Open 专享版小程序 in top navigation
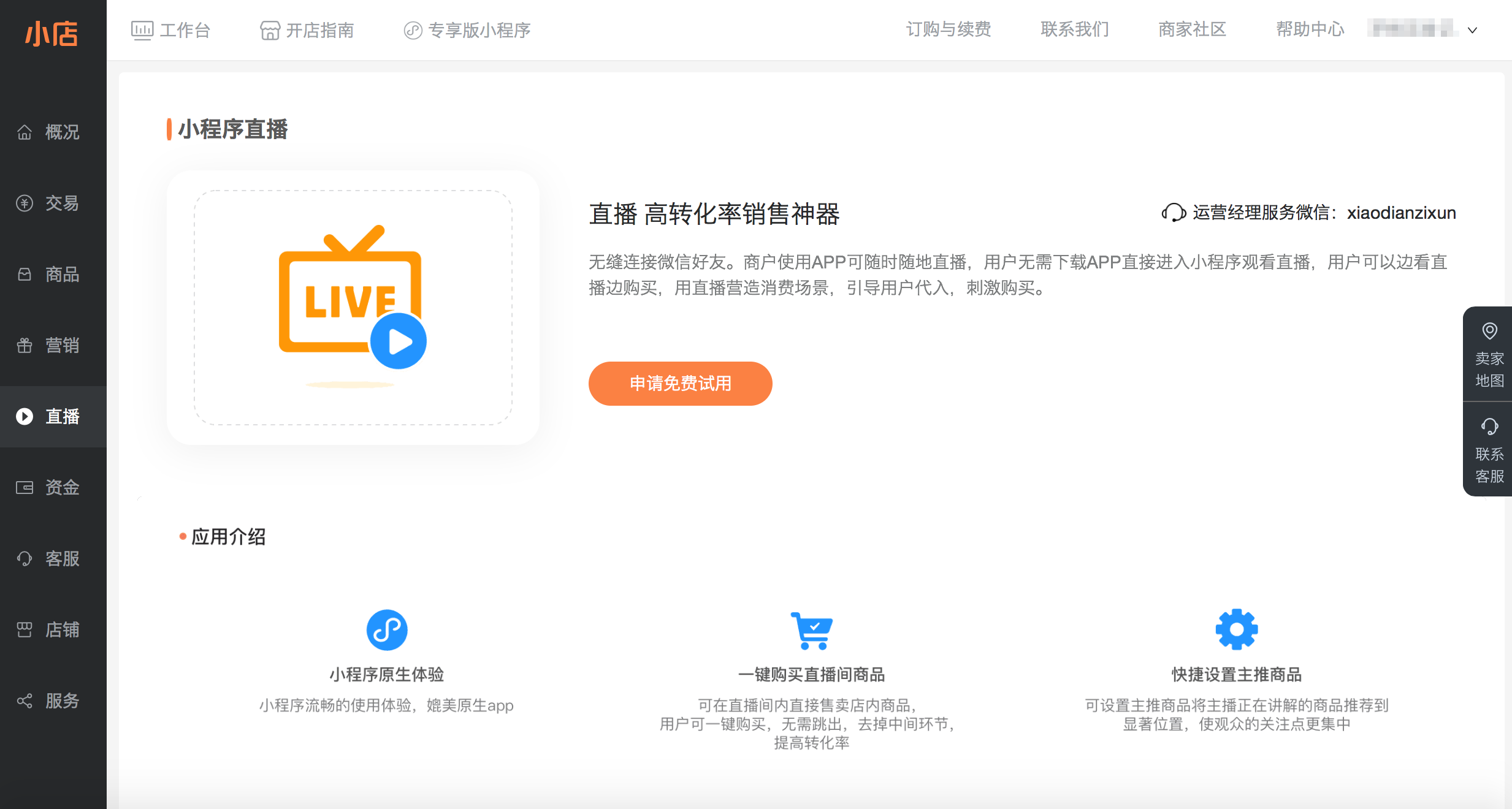 pos(467,30)
